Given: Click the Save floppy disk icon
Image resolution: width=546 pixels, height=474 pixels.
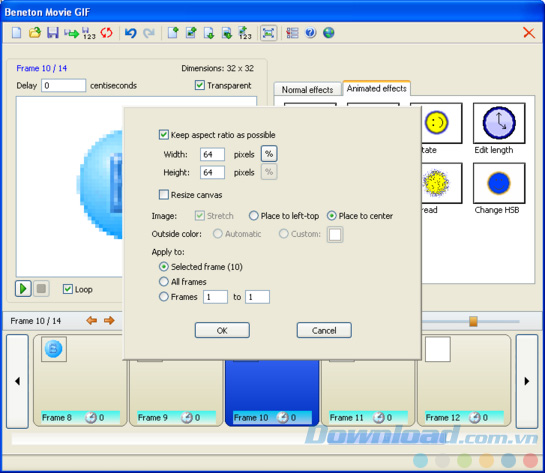Looking at the screenshot, I should point(53,33).
